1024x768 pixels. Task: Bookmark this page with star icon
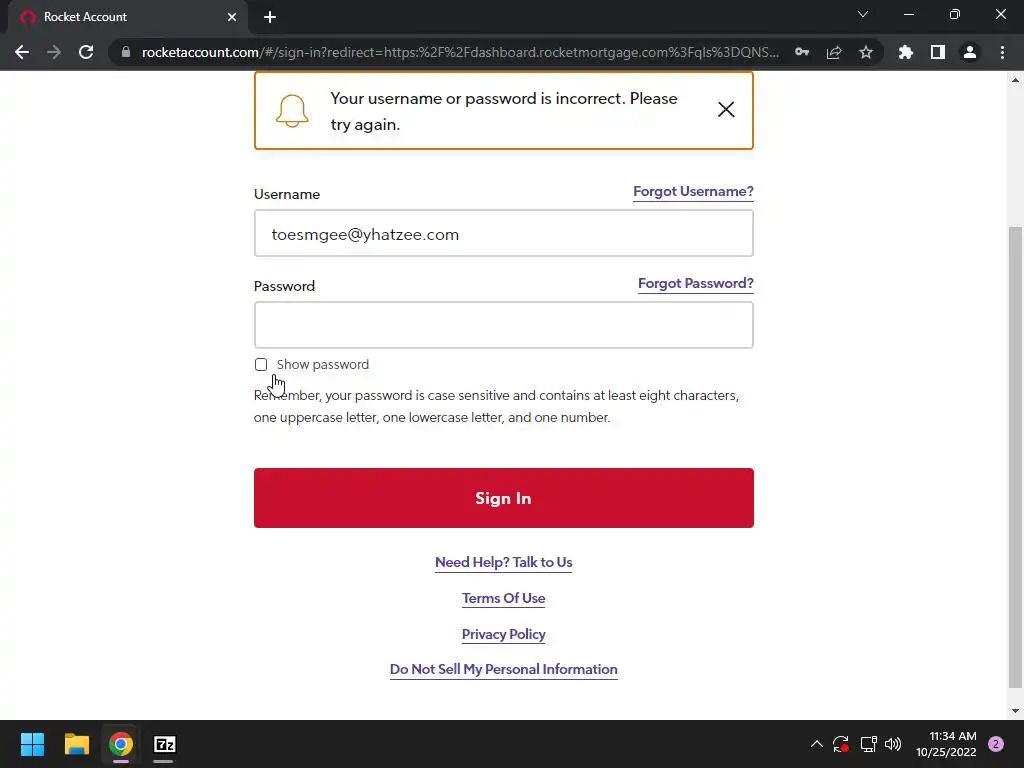click(866, 52)
